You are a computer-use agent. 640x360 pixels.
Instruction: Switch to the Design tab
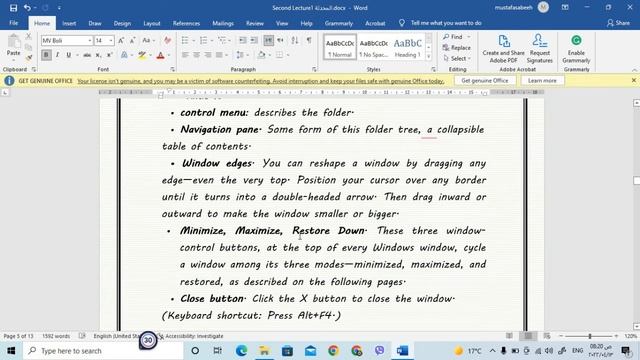[122, 23]
